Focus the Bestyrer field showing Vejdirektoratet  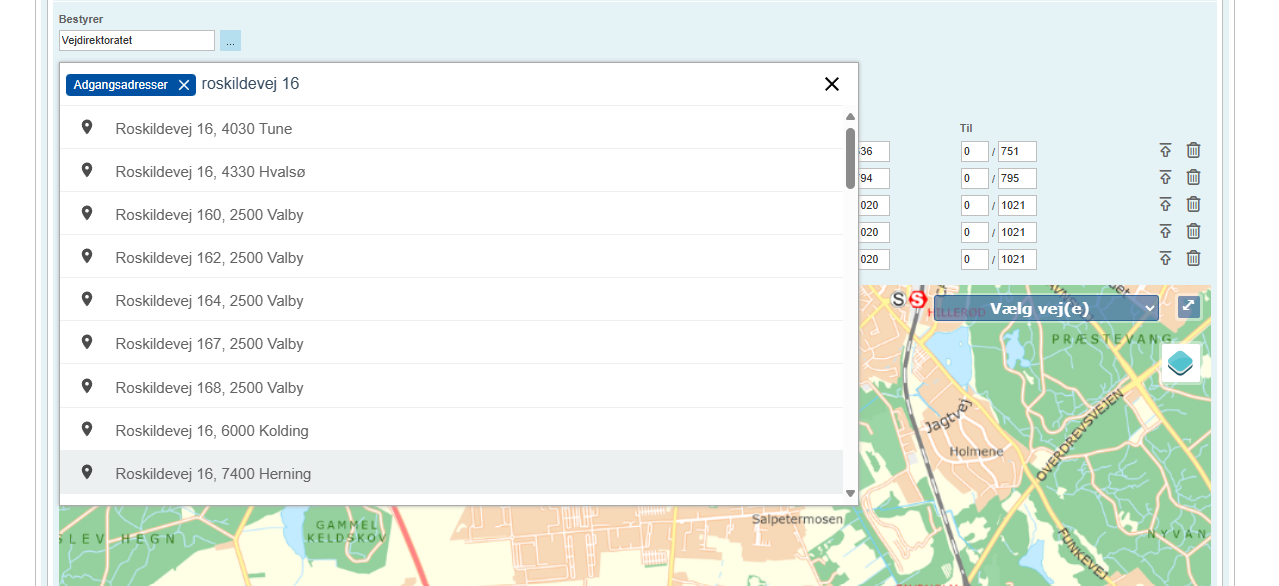[136, 41]
